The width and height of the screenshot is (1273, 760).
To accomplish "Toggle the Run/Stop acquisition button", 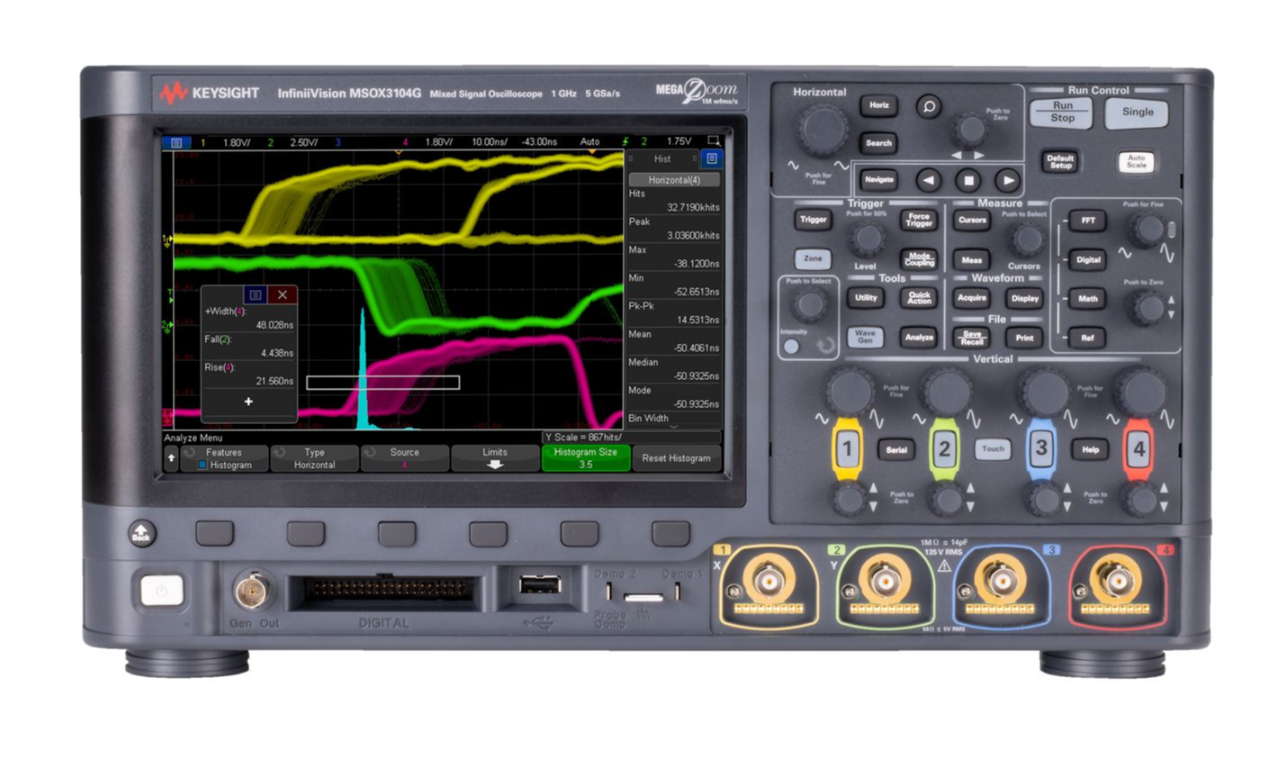I will (1061, 112).
